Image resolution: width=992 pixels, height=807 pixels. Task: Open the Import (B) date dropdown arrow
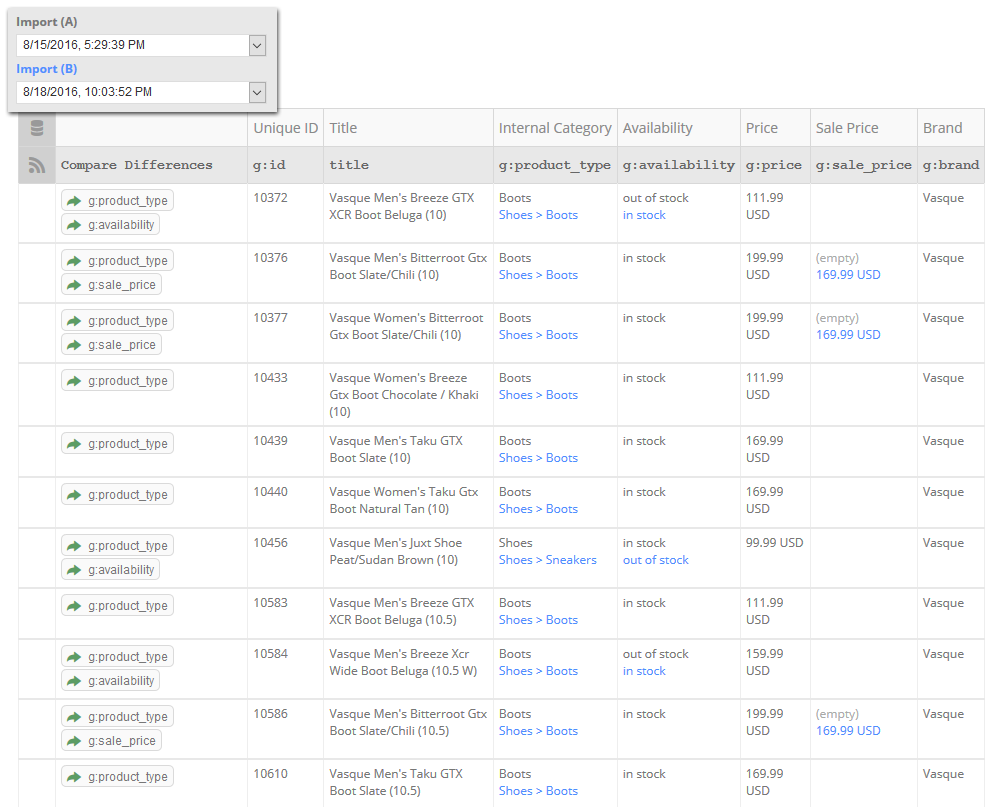click(x=257, y=92)
